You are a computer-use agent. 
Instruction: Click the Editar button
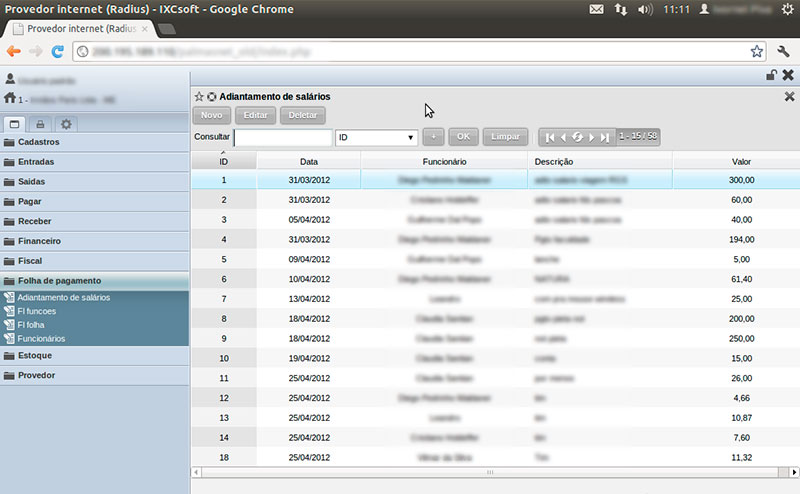pos(256,115)
